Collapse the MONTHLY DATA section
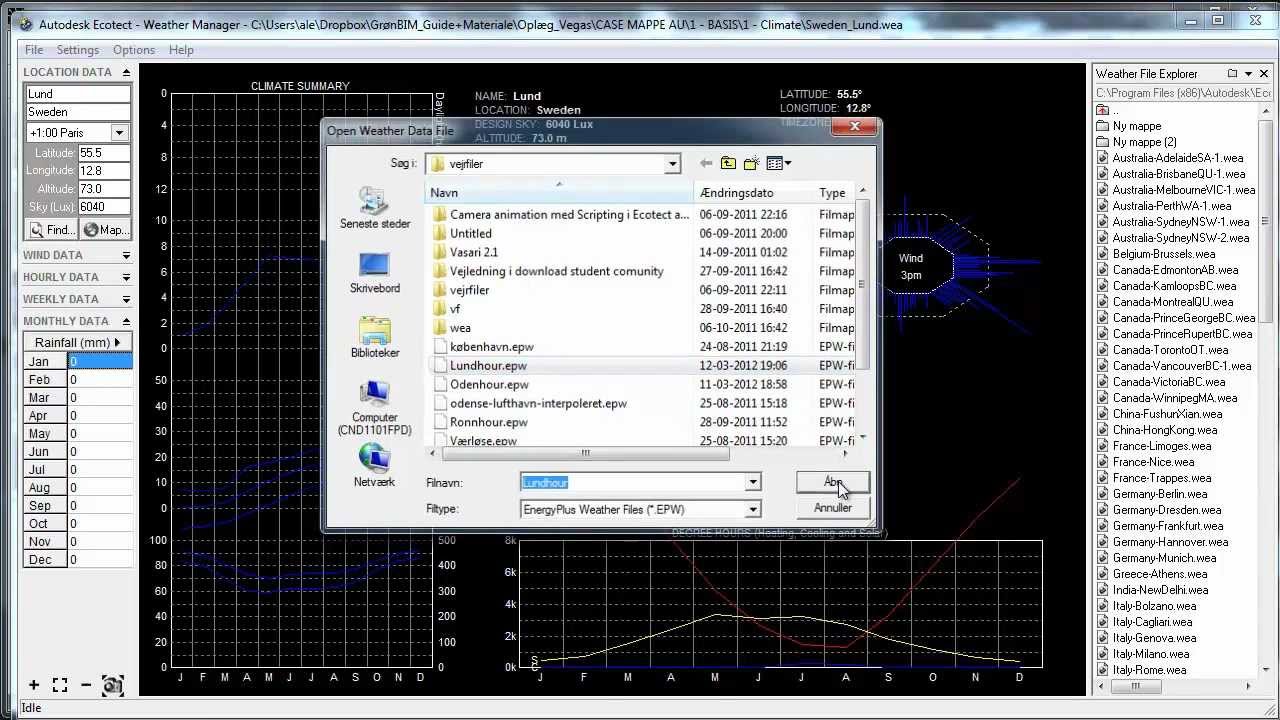 pos(78,321)
